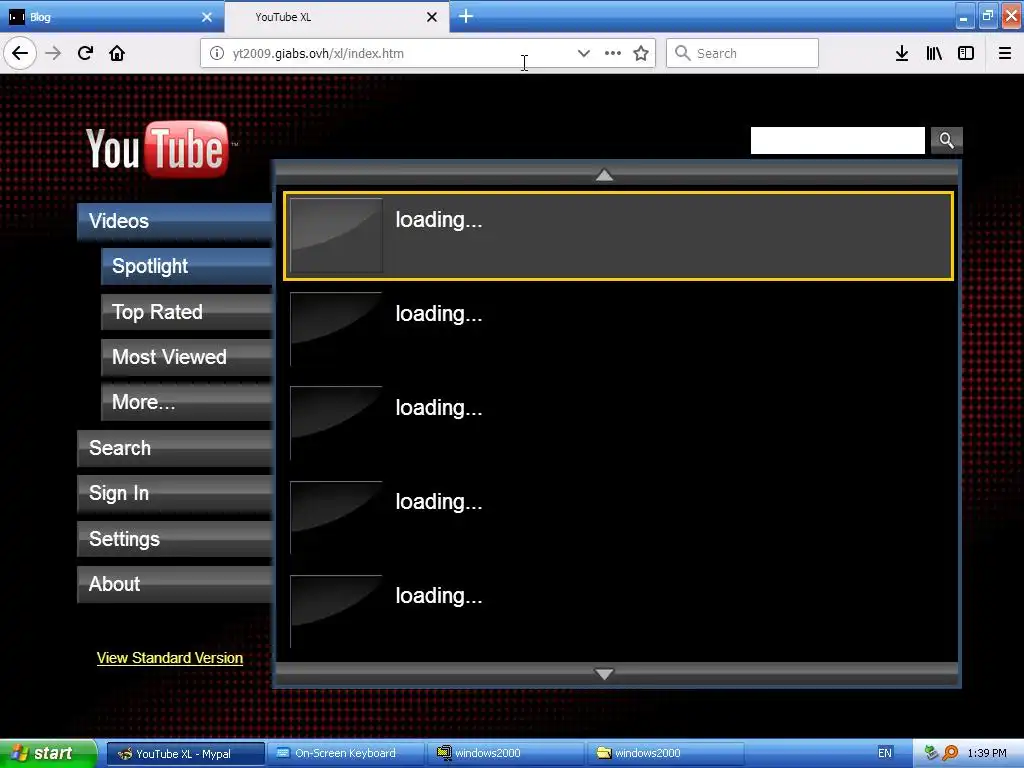This screenshot has height=768, width=1024.
Task: Select the Spotlight category
Action: 186,266
